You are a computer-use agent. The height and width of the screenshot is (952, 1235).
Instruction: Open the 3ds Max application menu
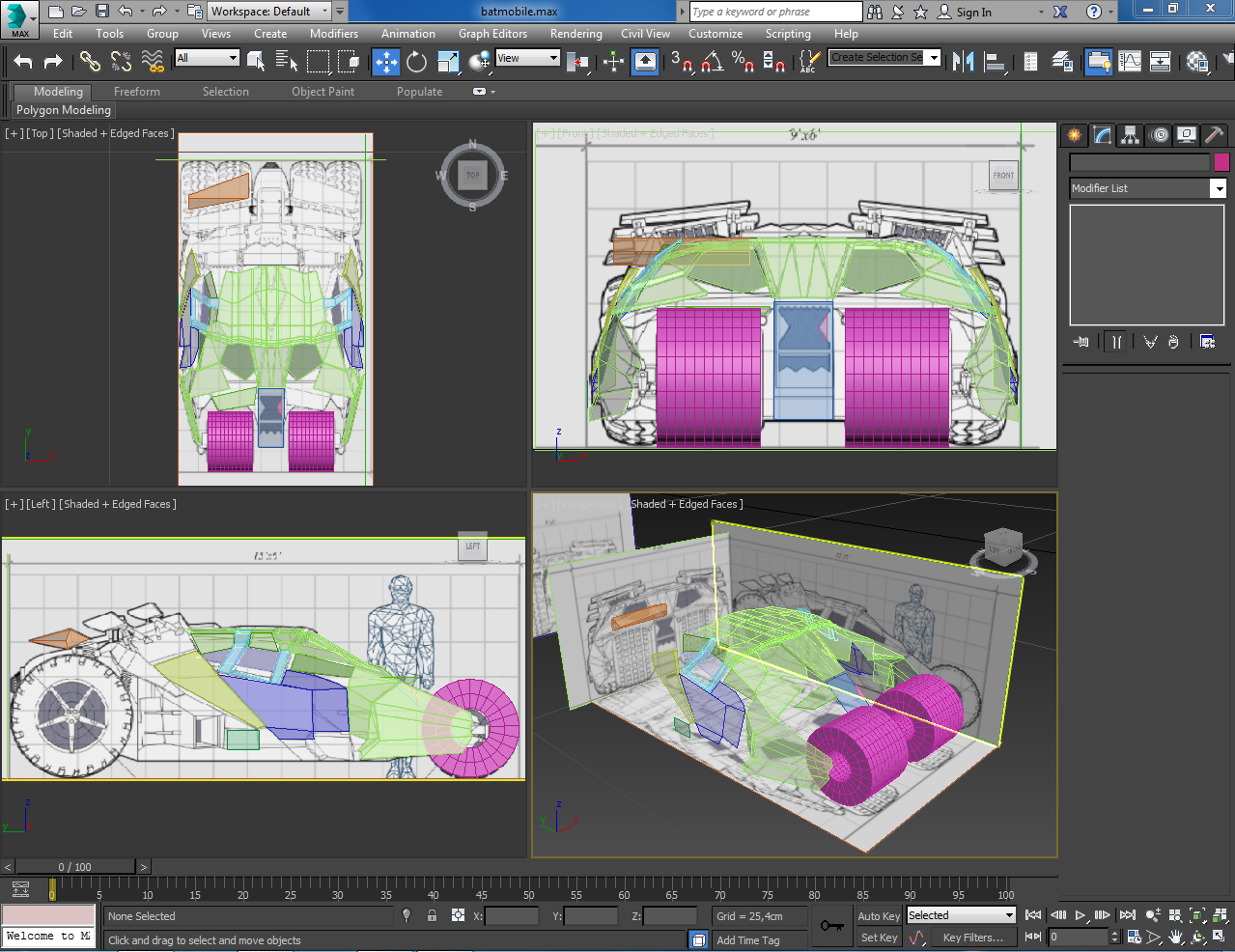click(18, 18)
